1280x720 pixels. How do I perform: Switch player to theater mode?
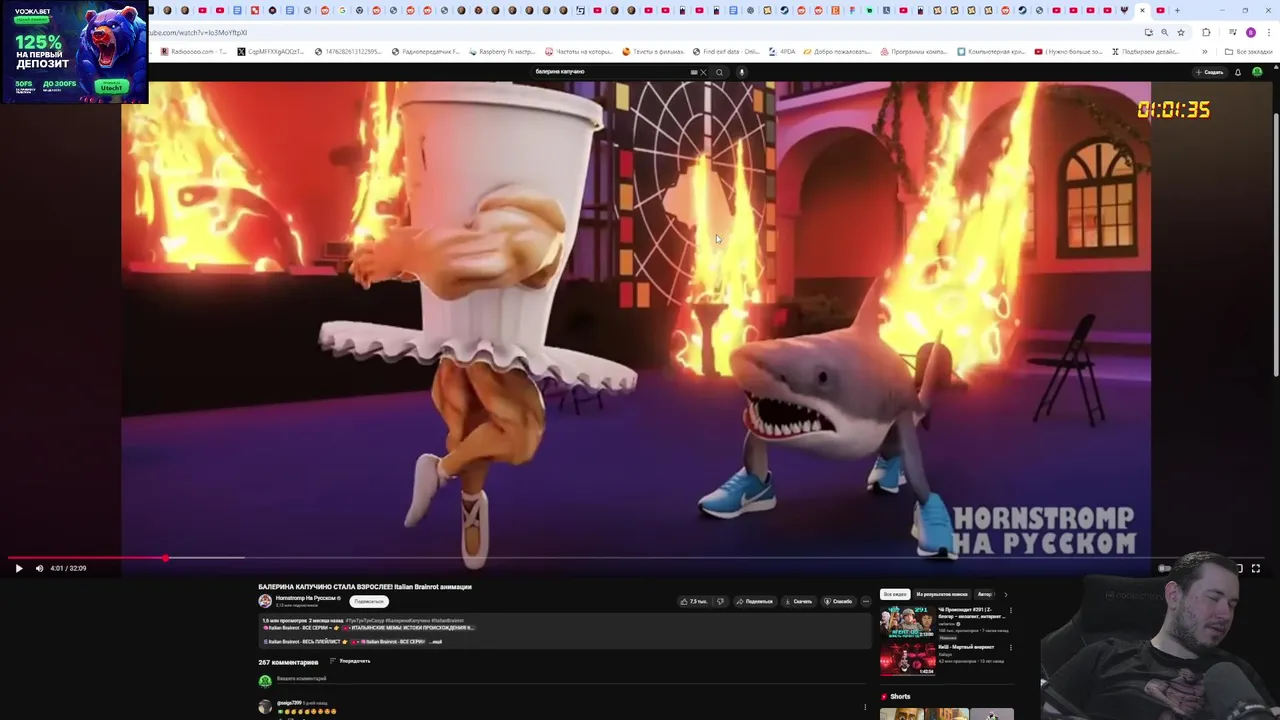1238,568
